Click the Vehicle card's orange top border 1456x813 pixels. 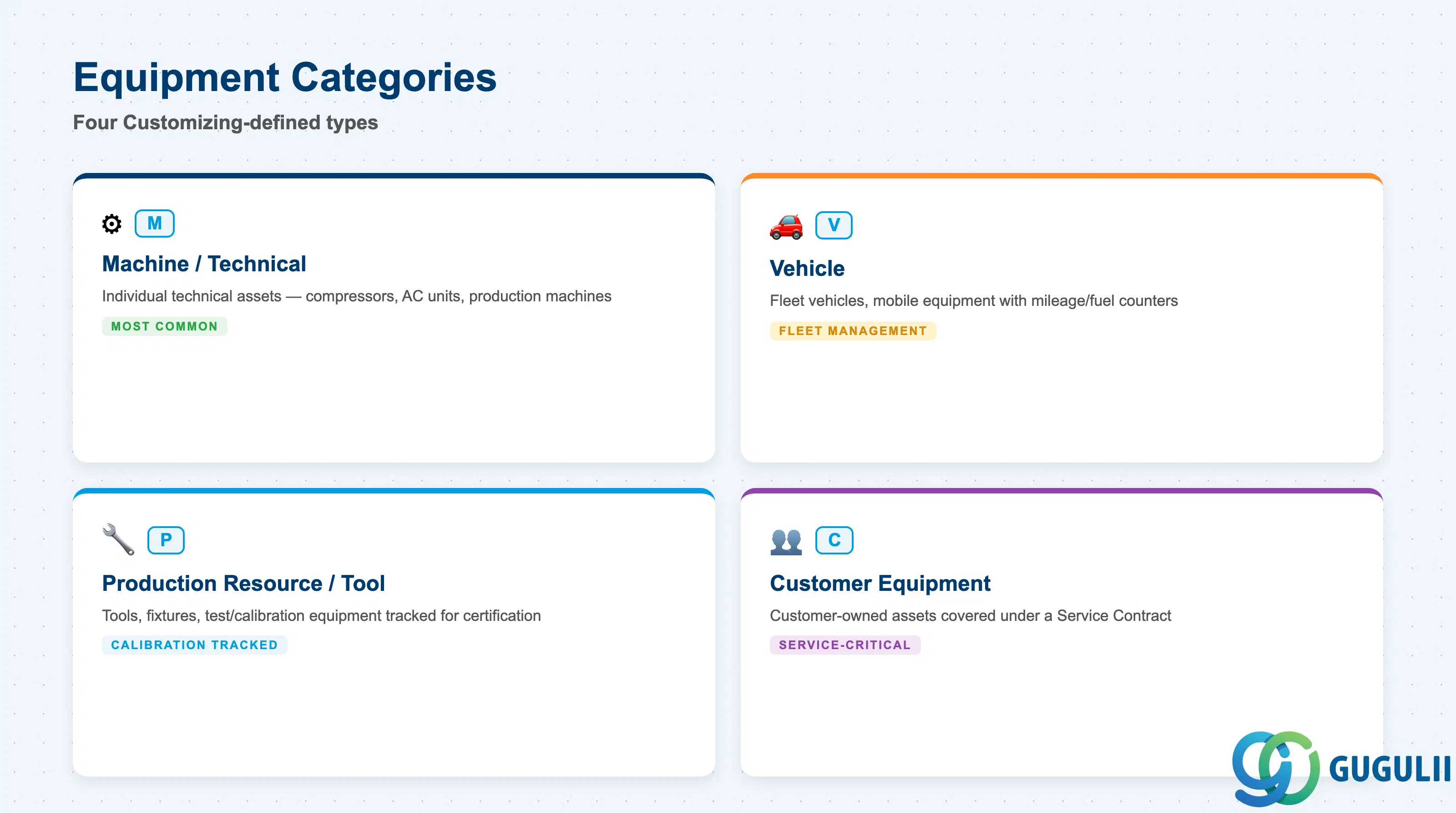pyautogui.click(x=1062, y=176)
